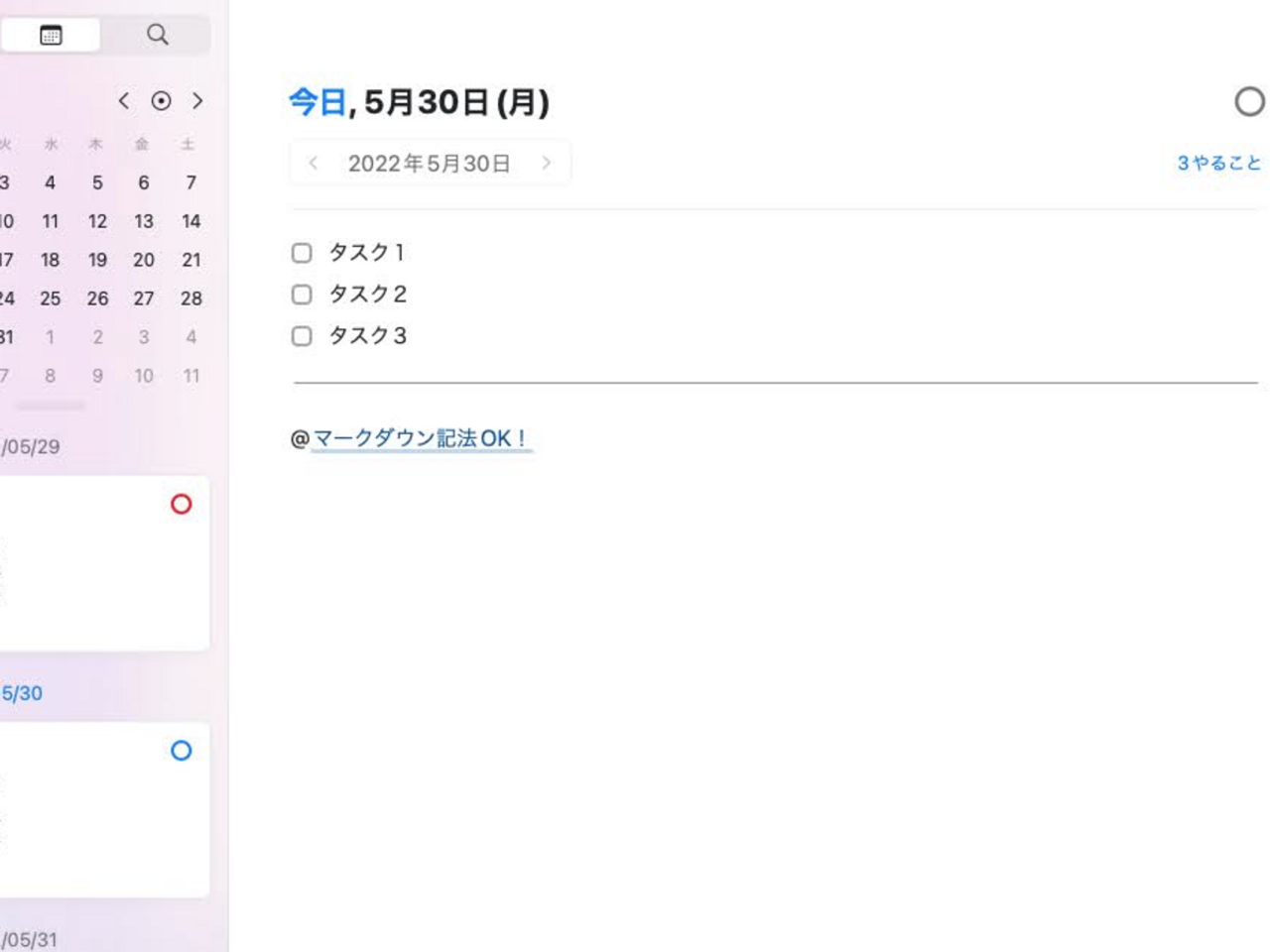
Task: Go to next month in mini calendar
Action: coord(197,101)
